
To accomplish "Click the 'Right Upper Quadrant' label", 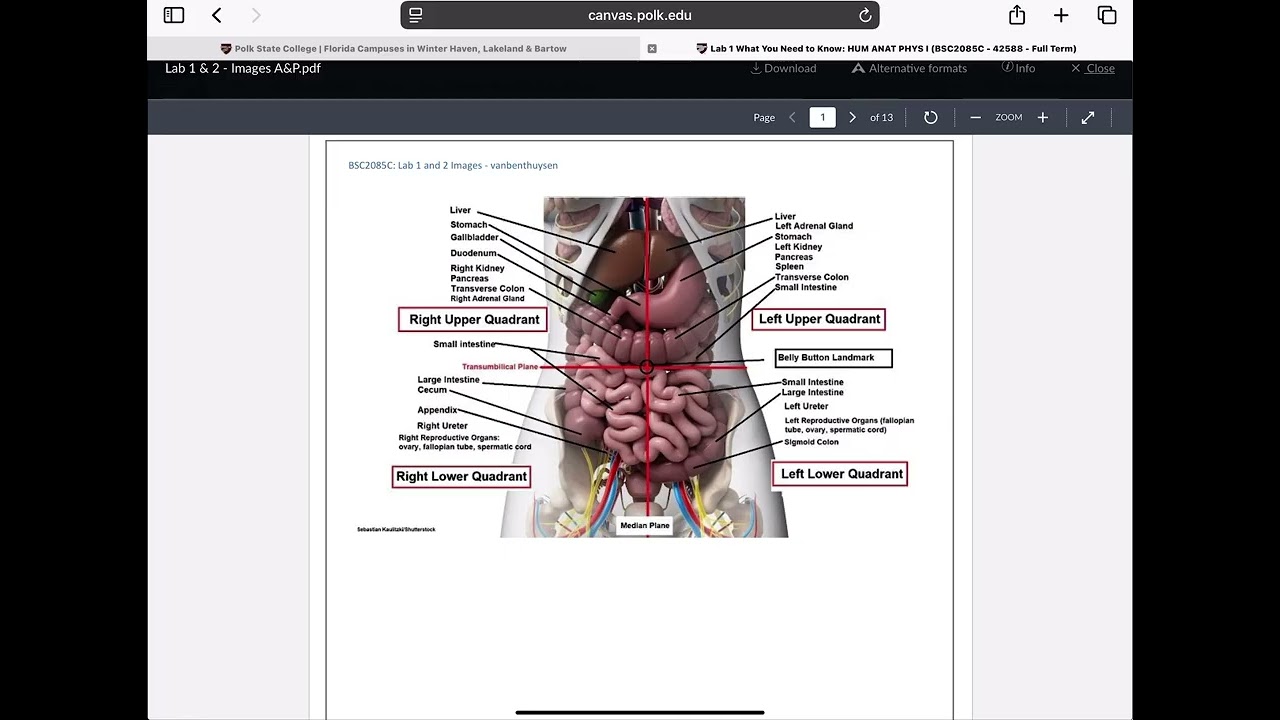I will coord(474,320).
